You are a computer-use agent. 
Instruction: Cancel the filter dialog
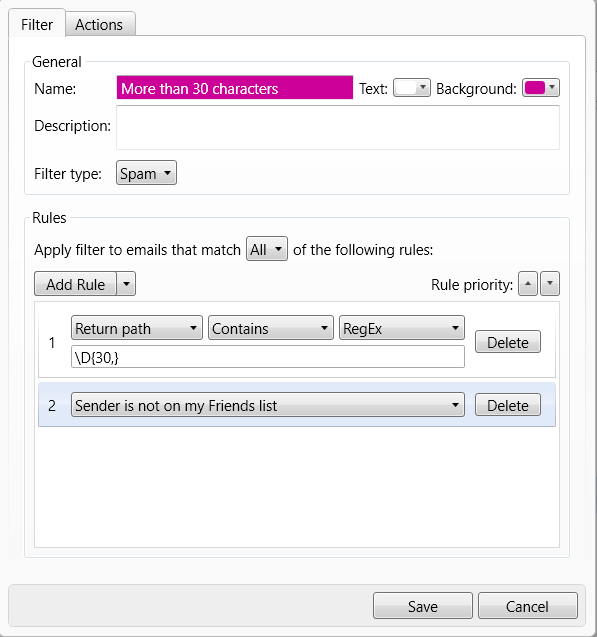point(528,606)
